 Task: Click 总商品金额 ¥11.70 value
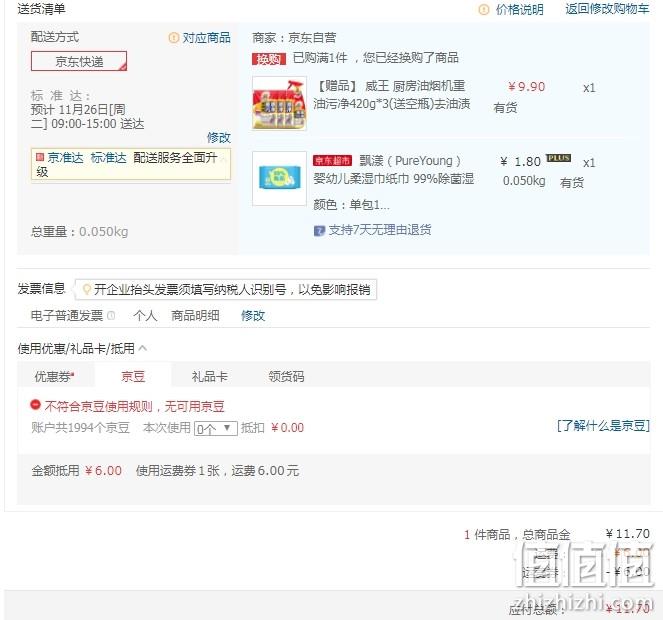click(627, 534)
